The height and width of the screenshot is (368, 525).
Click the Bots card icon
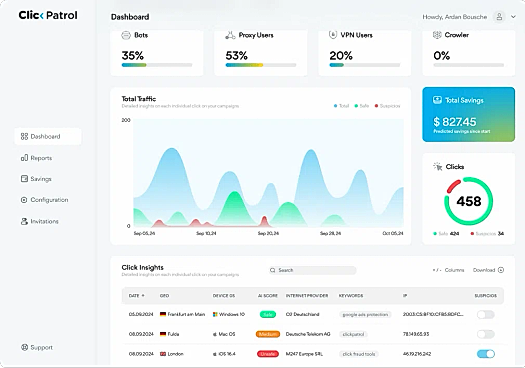(126, 35)
